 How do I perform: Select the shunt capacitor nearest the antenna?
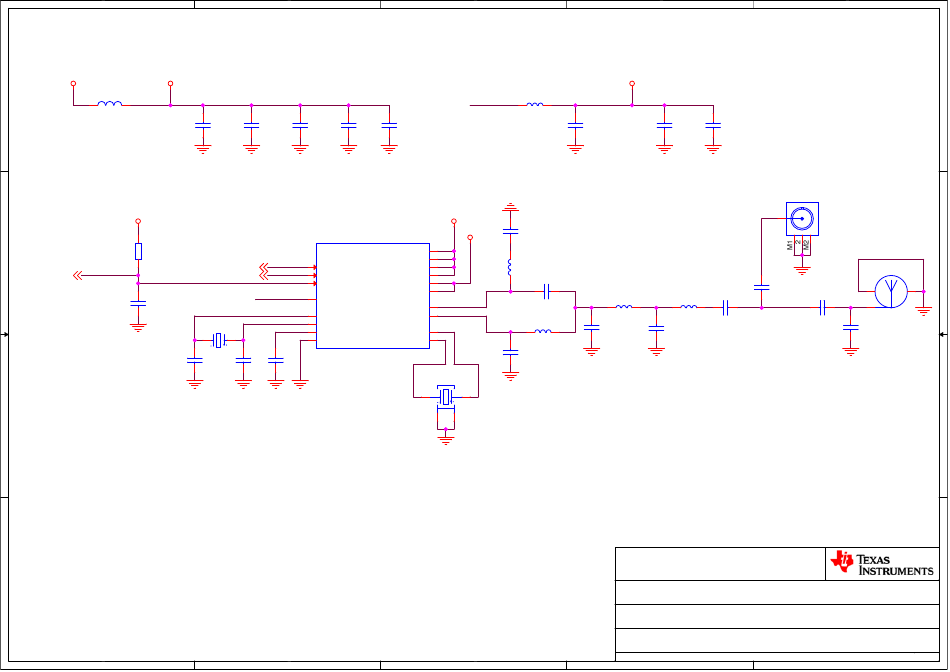pyautogui.click(x=851, y=328)
